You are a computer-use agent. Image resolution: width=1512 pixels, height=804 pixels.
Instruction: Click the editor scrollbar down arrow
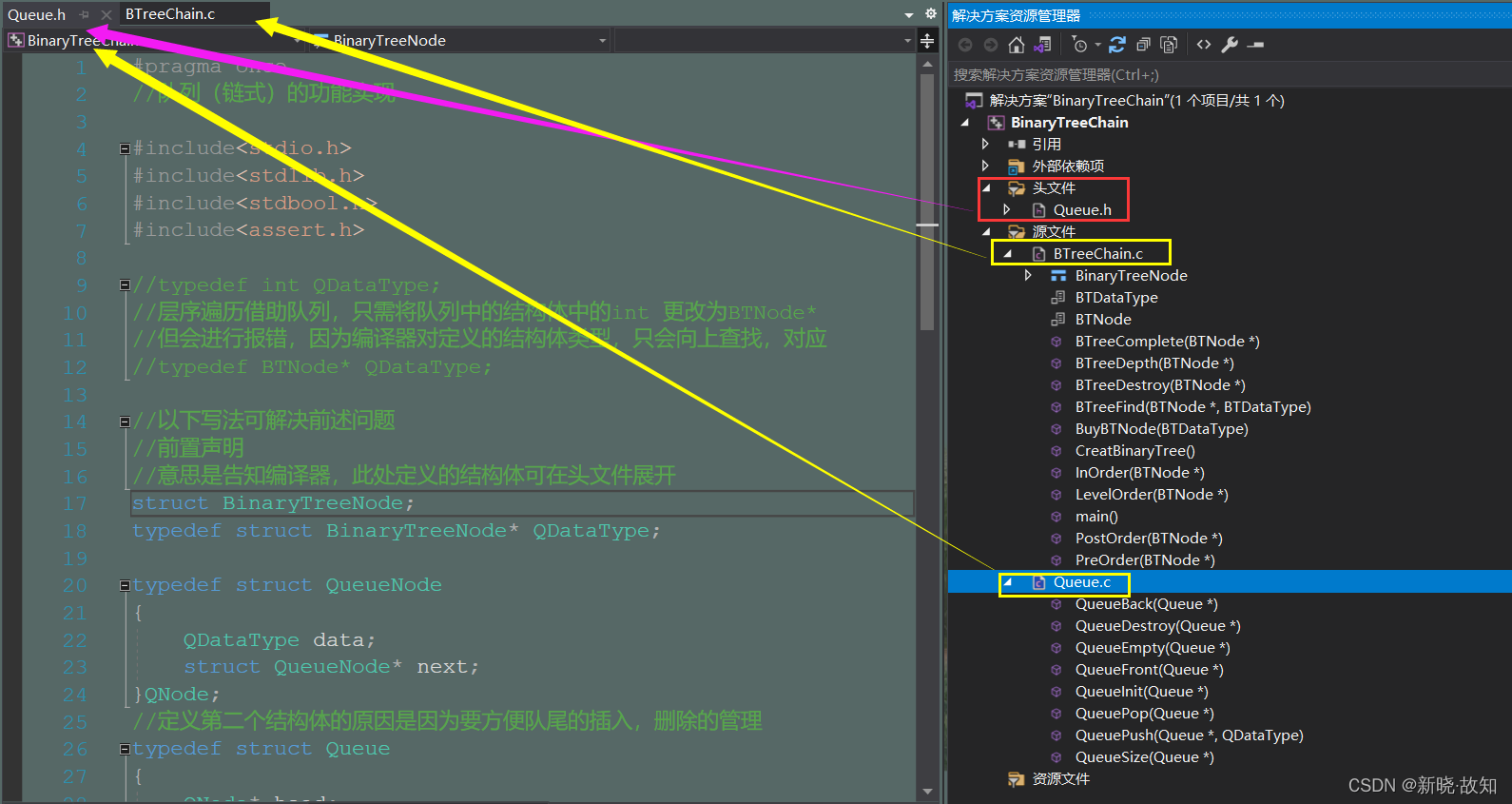point(927,792)
